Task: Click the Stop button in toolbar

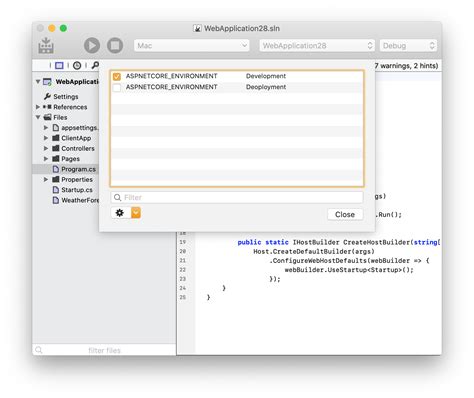Action: coord(115,45)
